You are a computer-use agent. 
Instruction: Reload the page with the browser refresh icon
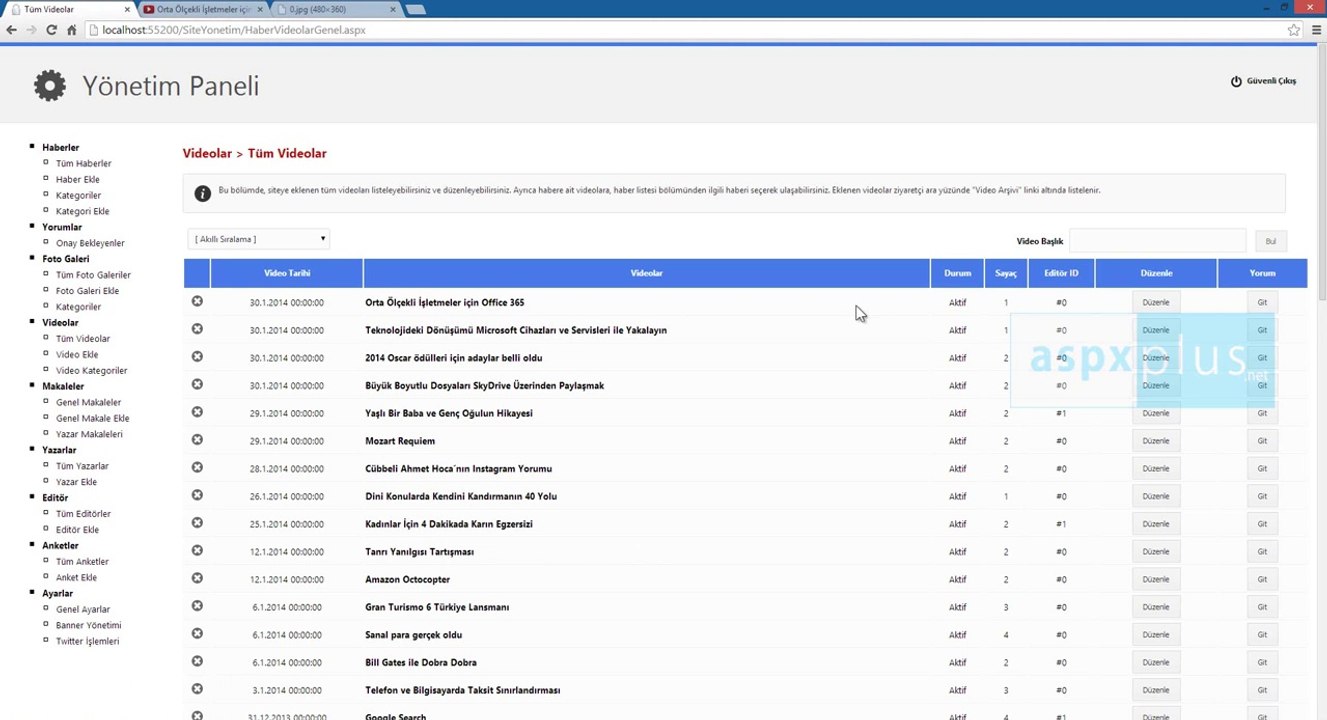[x=51, y=30]
